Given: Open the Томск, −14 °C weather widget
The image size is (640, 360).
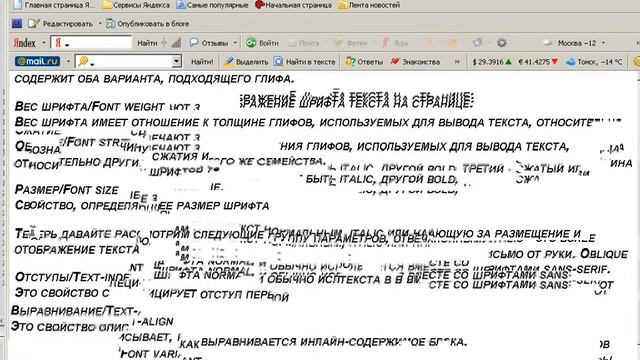Looking at the screenshot, I should point(594,62).
